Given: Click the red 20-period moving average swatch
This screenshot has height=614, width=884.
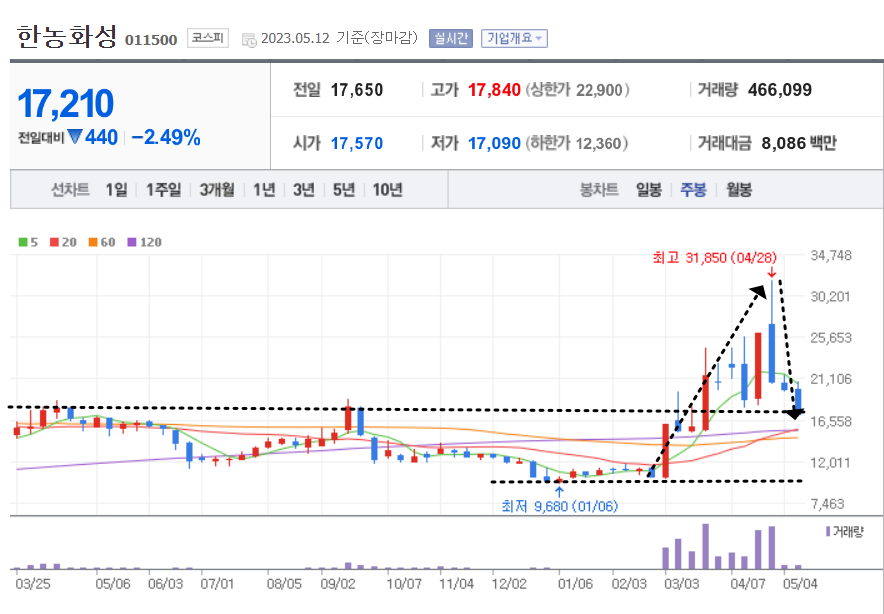Looking at the screenshot, I should pos(54,242).
